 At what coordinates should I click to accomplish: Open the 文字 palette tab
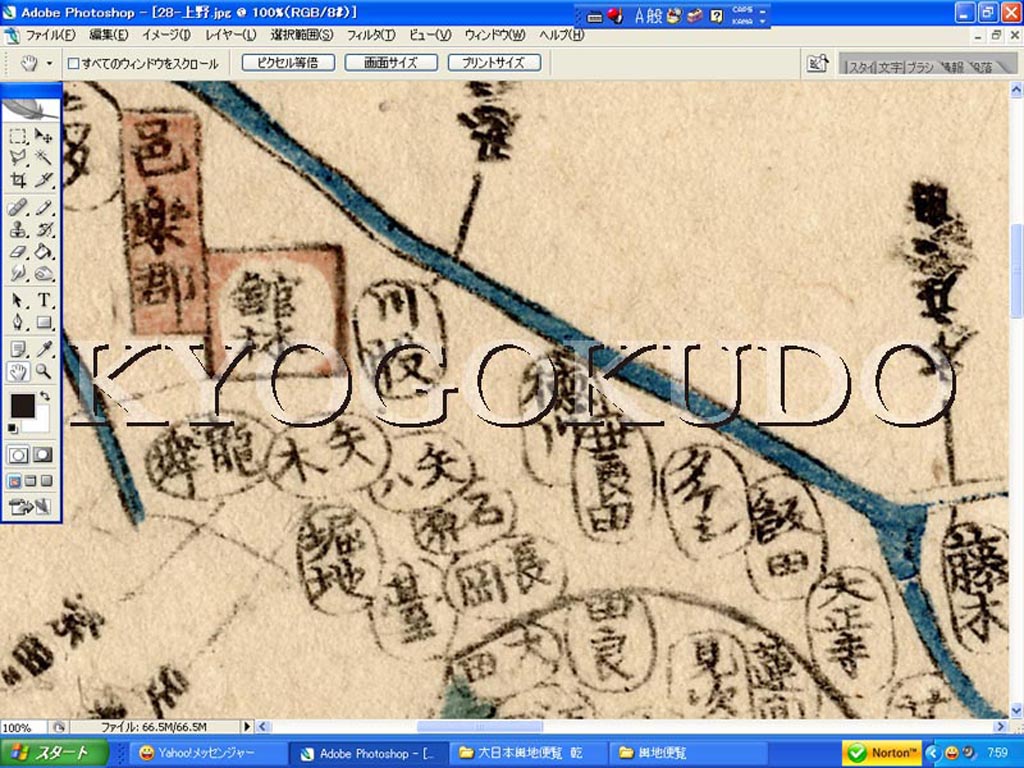point(888,67)
